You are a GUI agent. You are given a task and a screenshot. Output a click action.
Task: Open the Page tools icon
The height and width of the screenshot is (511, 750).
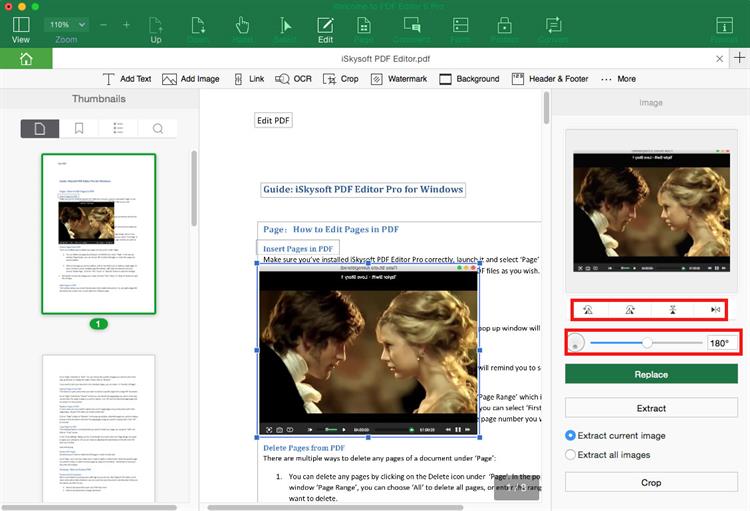click(x=364, y=25)
